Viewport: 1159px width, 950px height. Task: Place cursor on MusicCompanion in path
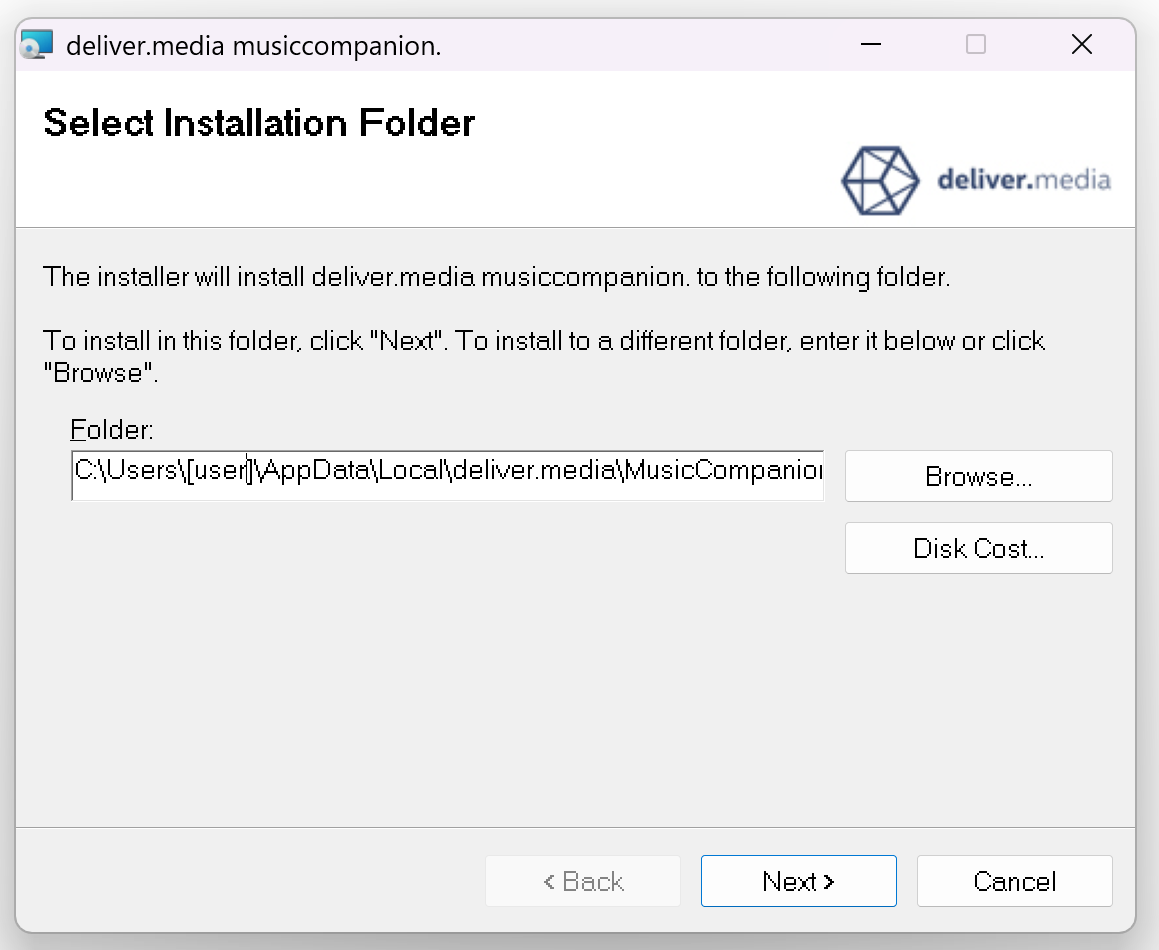[x=724, y=470]
